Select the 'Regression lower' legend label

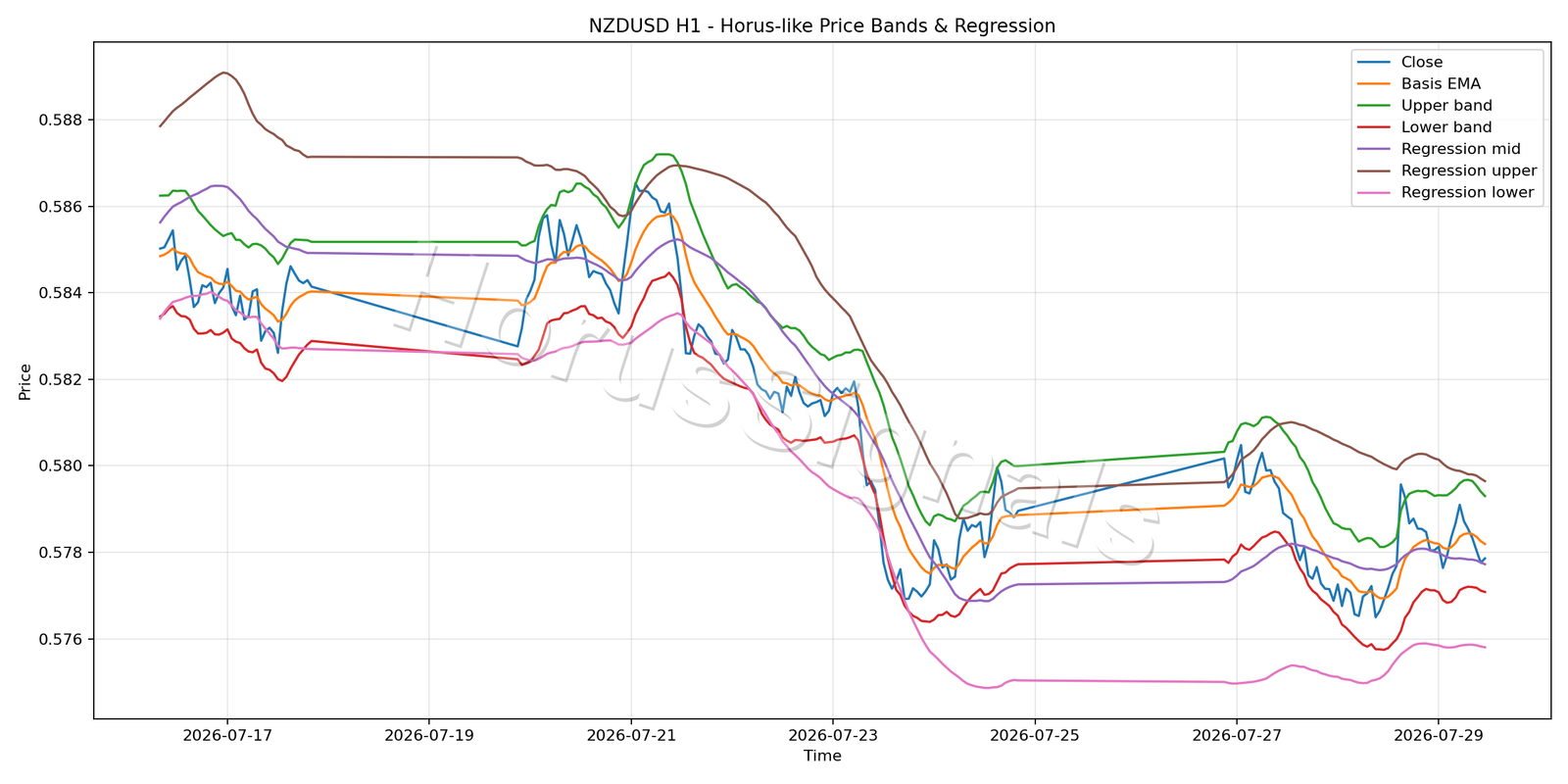[1467, 192]
